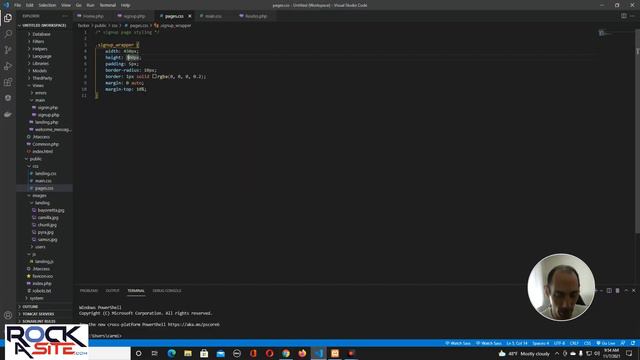Expand the system folder

coord(36,298)
